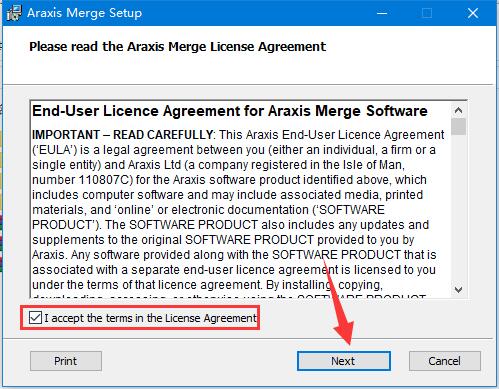Click the 'End-User Licence Agreement' heading
This screenshot has height=389, width=499.
click(x=230, y=111)
